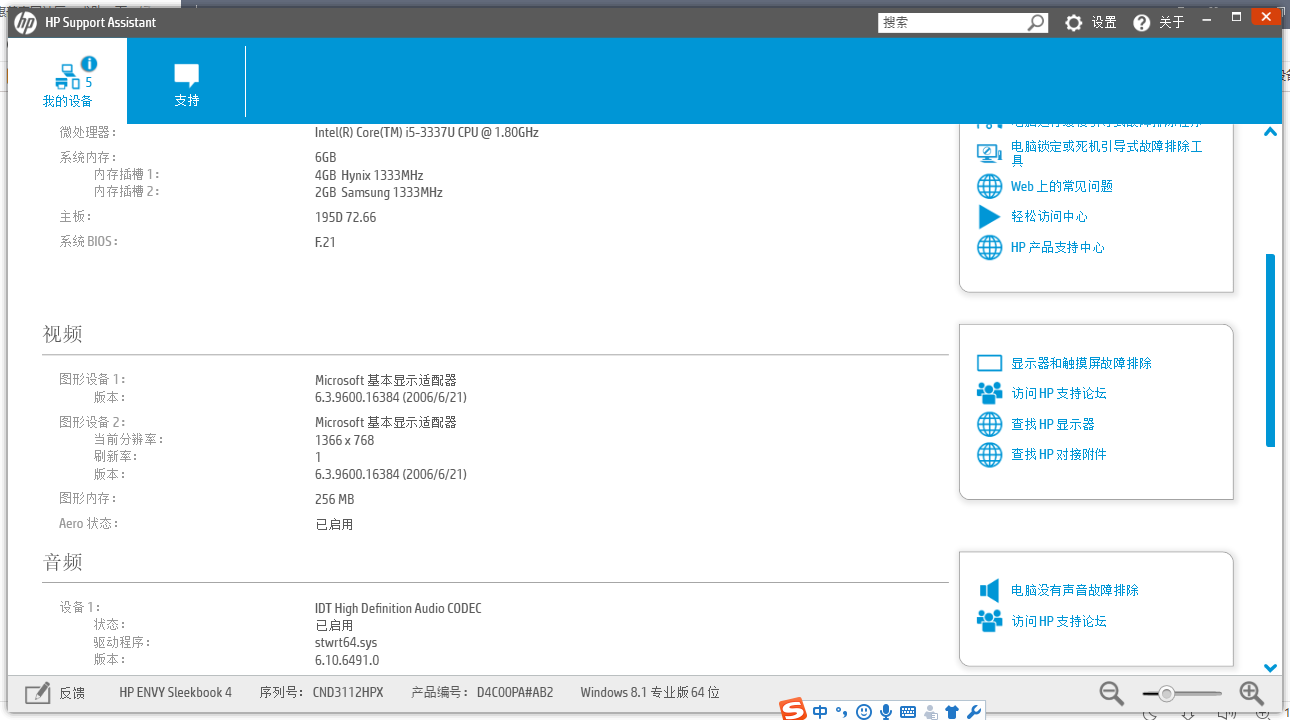Viewport: 1290px width, 720px height.
Task: Click the Sogou S logo on IME bar
Action: (x=793, y=711)
